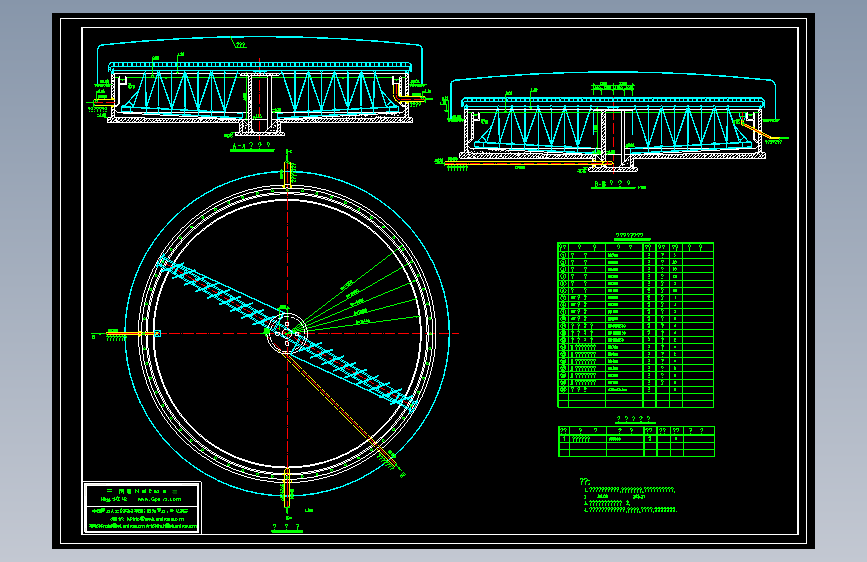The height and width of the screenshot is (562, 867).
Task: Click the plan view title under the circle
Action: pos(286,527)
